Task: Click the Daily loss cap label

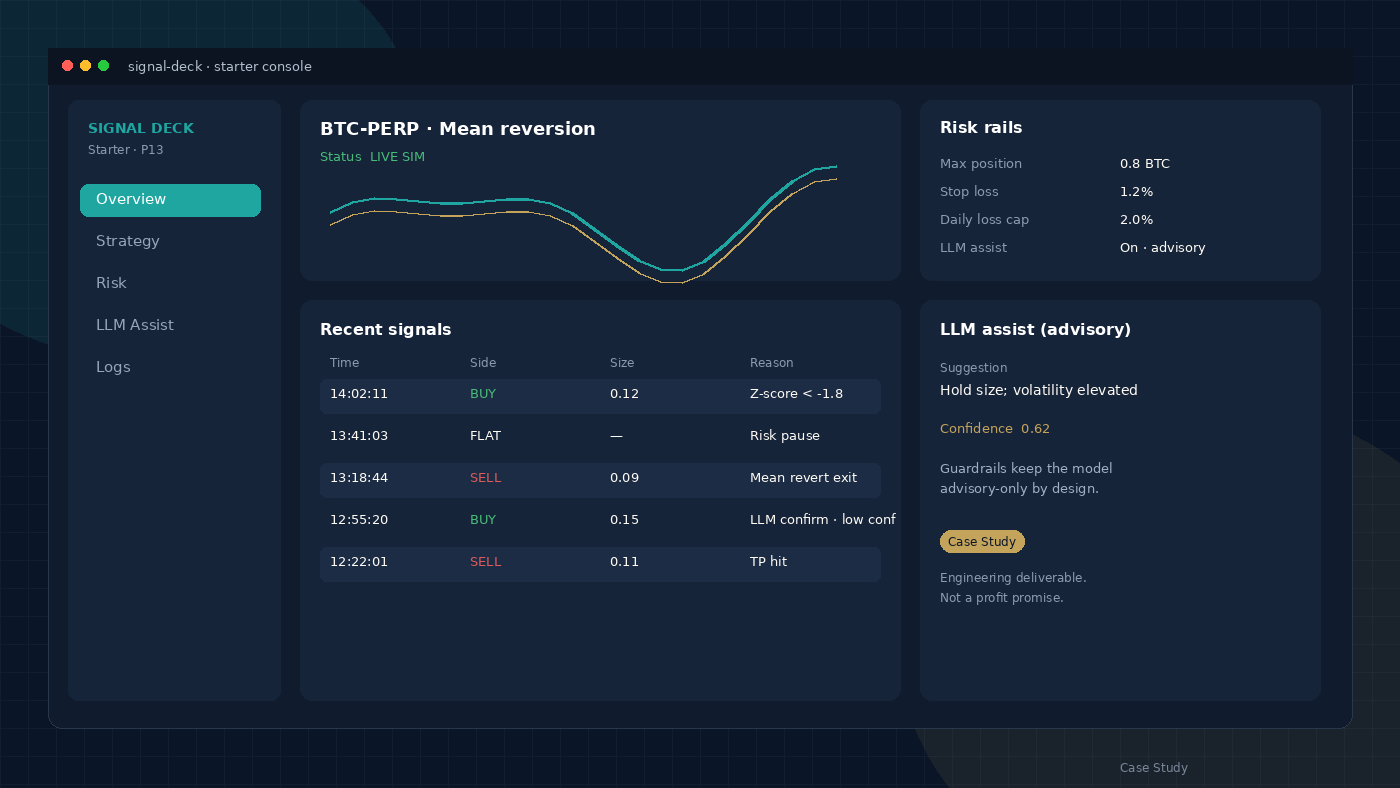Action: tap(984, 220)
